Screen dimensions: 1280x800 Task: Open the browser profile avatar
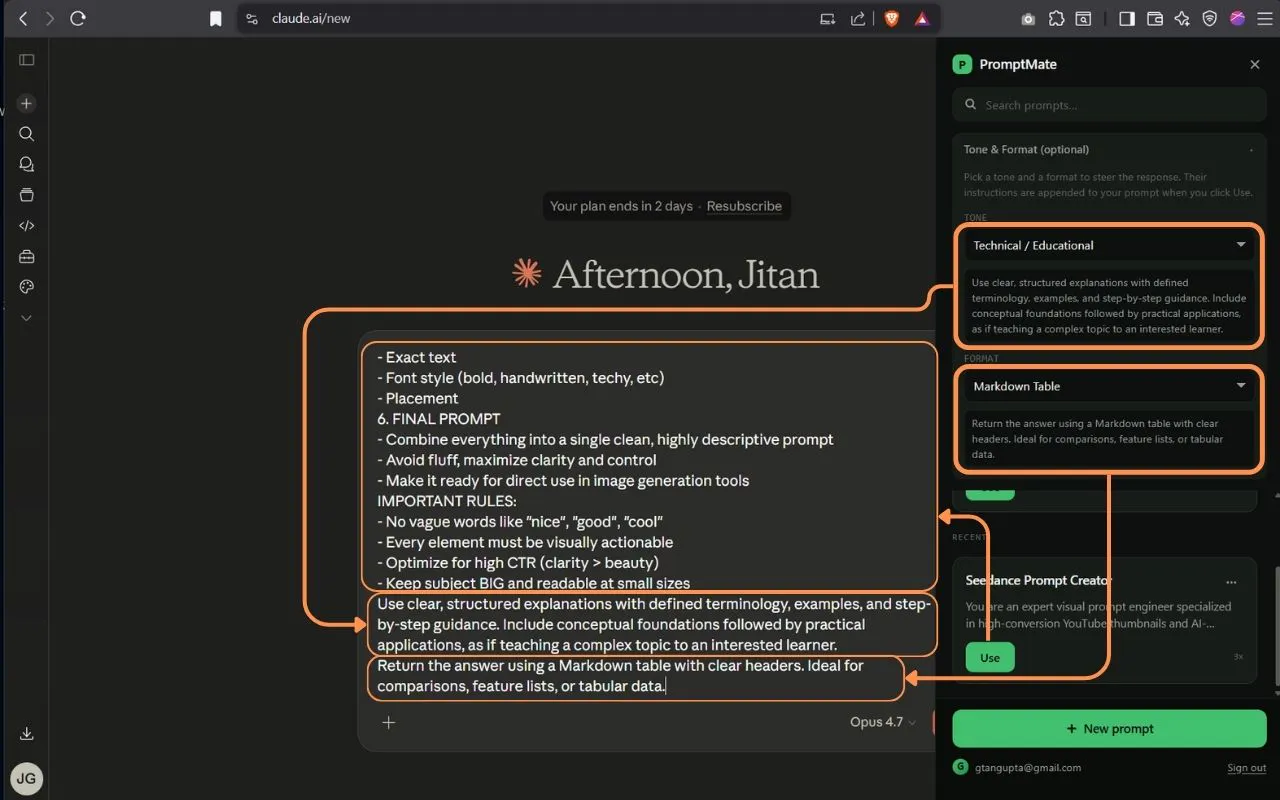click(1238, 18)
